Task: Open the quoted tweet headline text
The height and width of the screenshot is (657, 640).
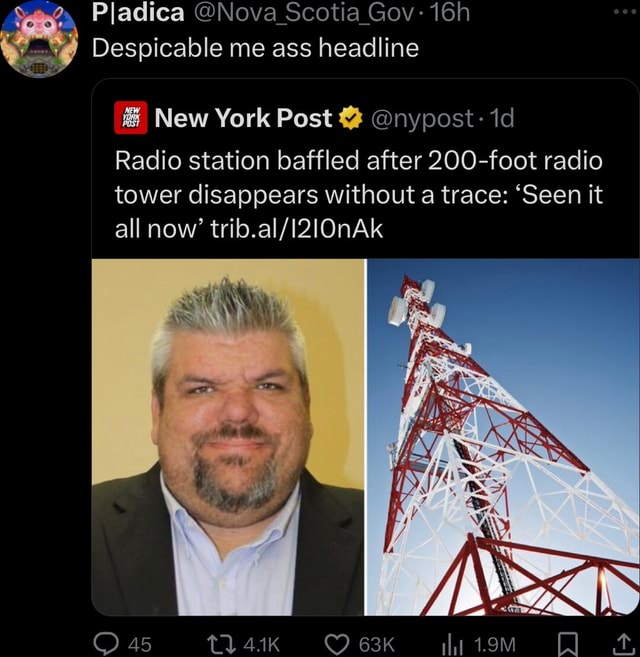Action: (359, 195)
